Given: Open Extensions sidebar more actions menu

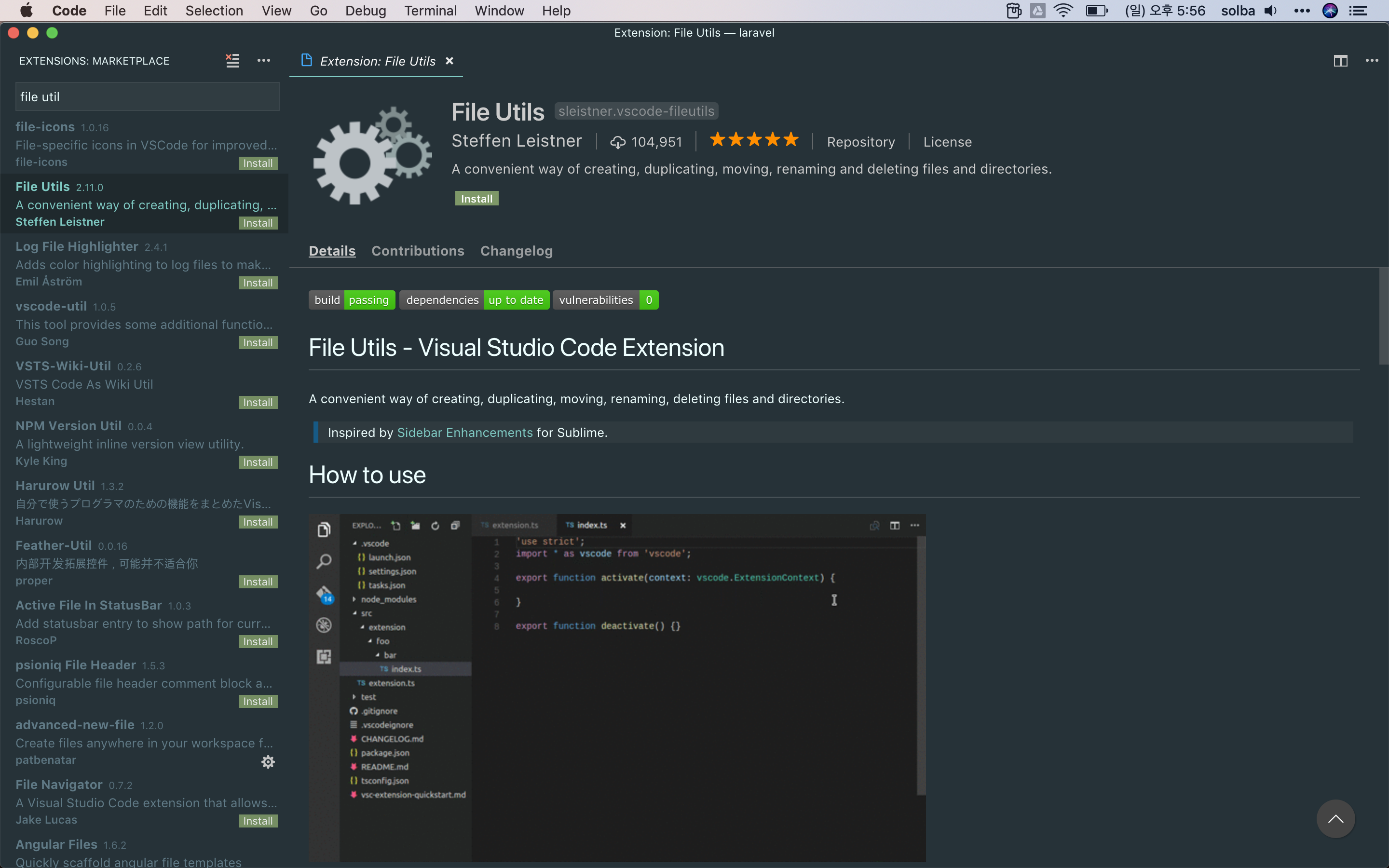Looking at the screenshot, I should (x=263, y=60).
